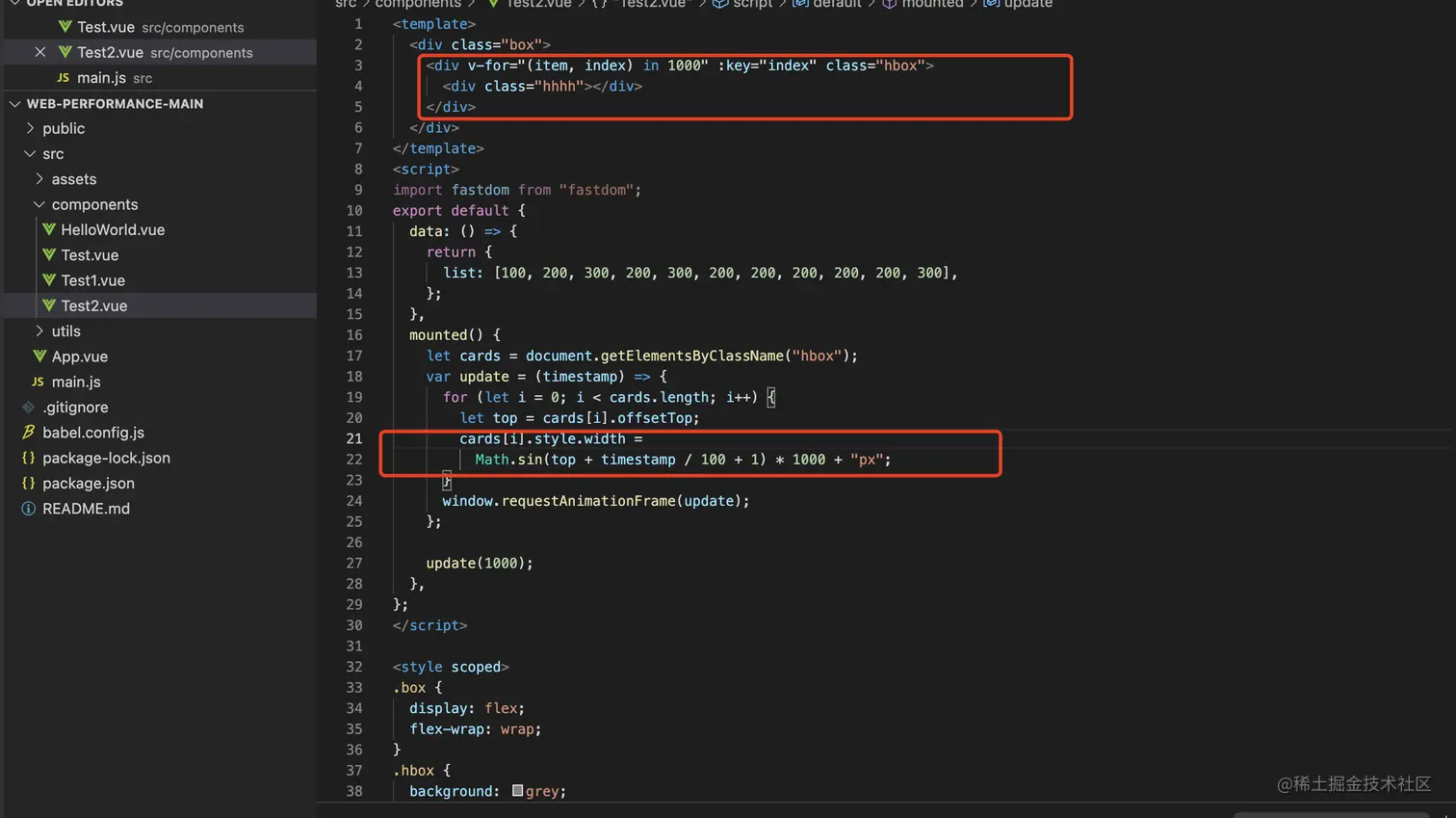Close the Test2.vue open editor
The height and width of the screenshot is (818, 1456).
pos(39,52)
